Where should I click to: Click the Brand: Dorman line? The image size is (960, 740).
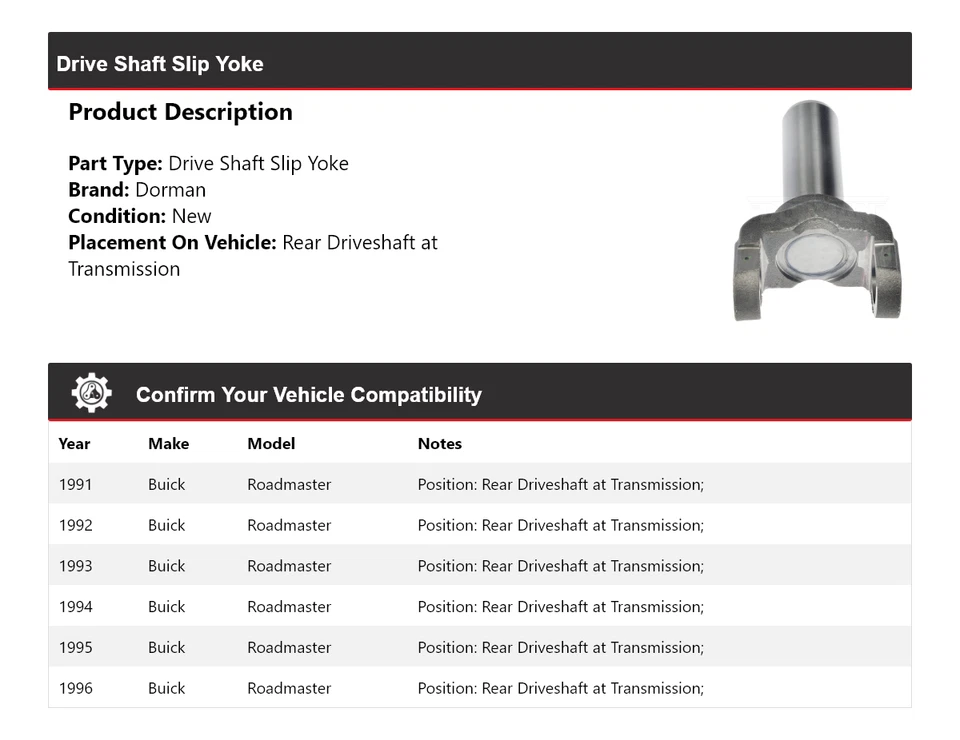point(137,190)
